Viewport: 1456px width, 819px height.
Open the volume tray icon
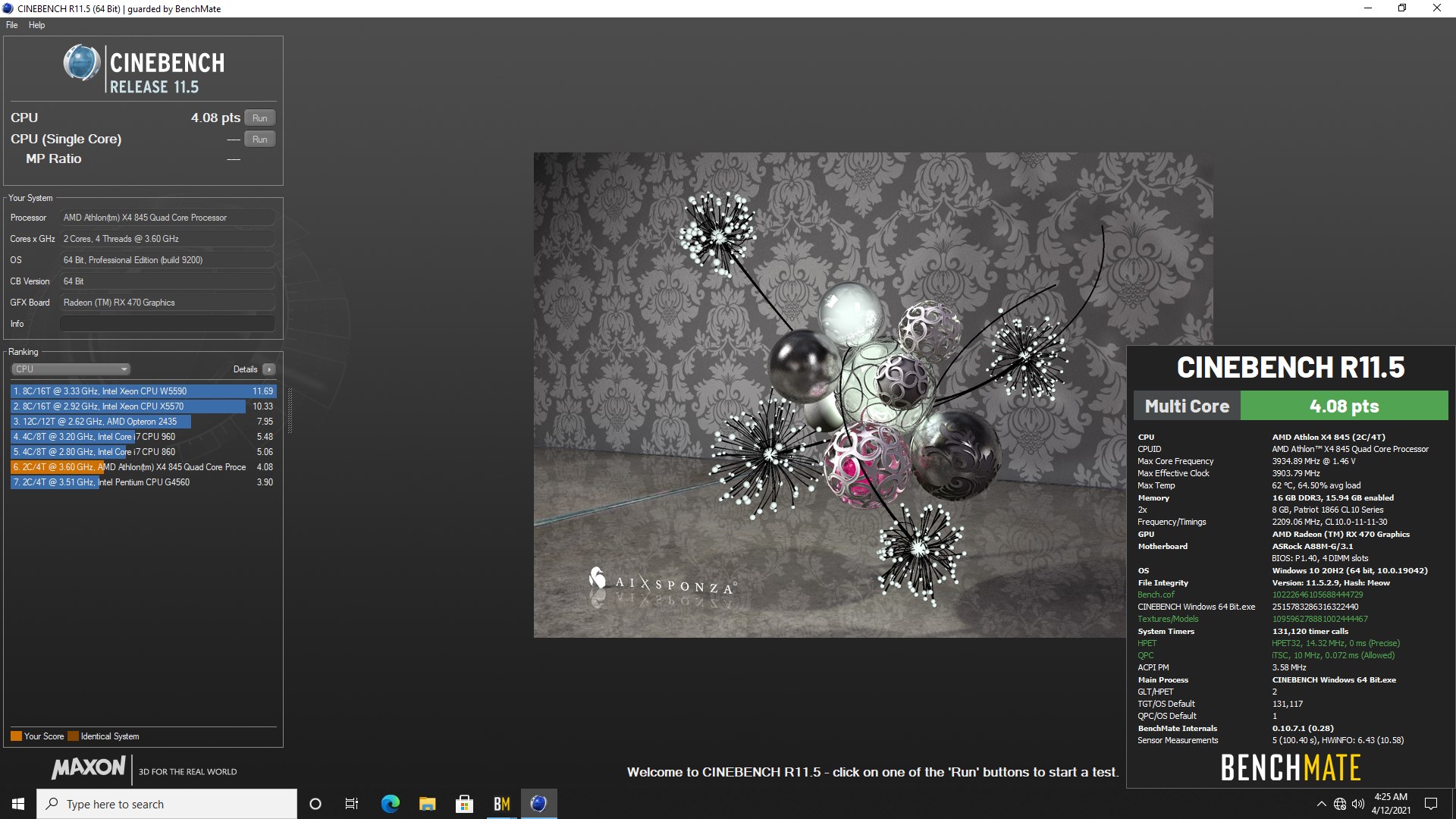1358,804
